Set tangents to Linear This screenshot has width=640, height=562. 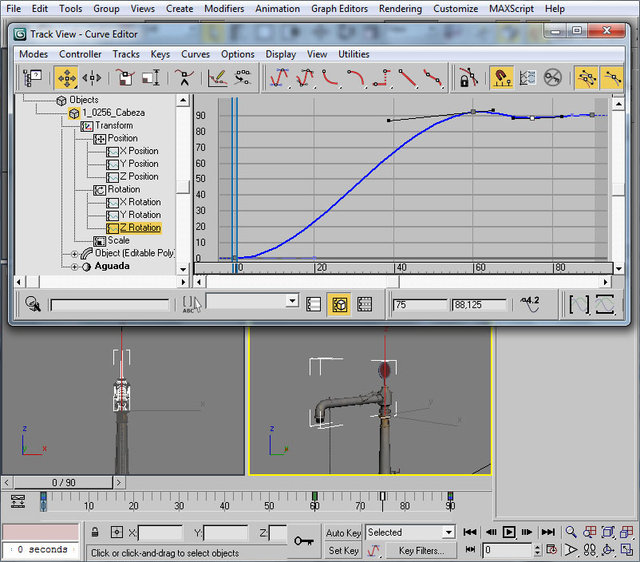click(406, 76)
